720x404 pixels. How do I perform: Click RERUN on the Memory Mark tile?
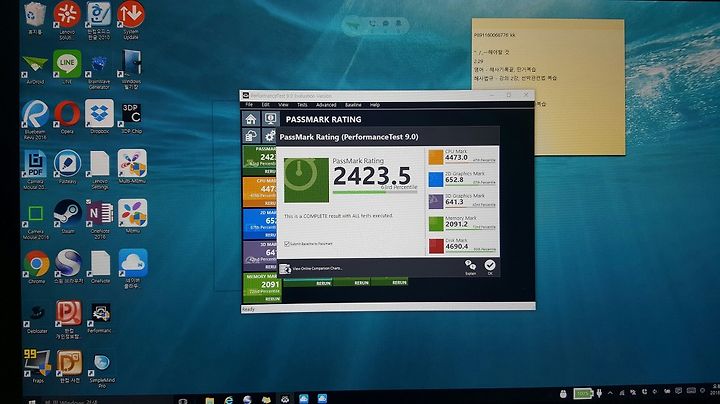[x=272, y=299]
